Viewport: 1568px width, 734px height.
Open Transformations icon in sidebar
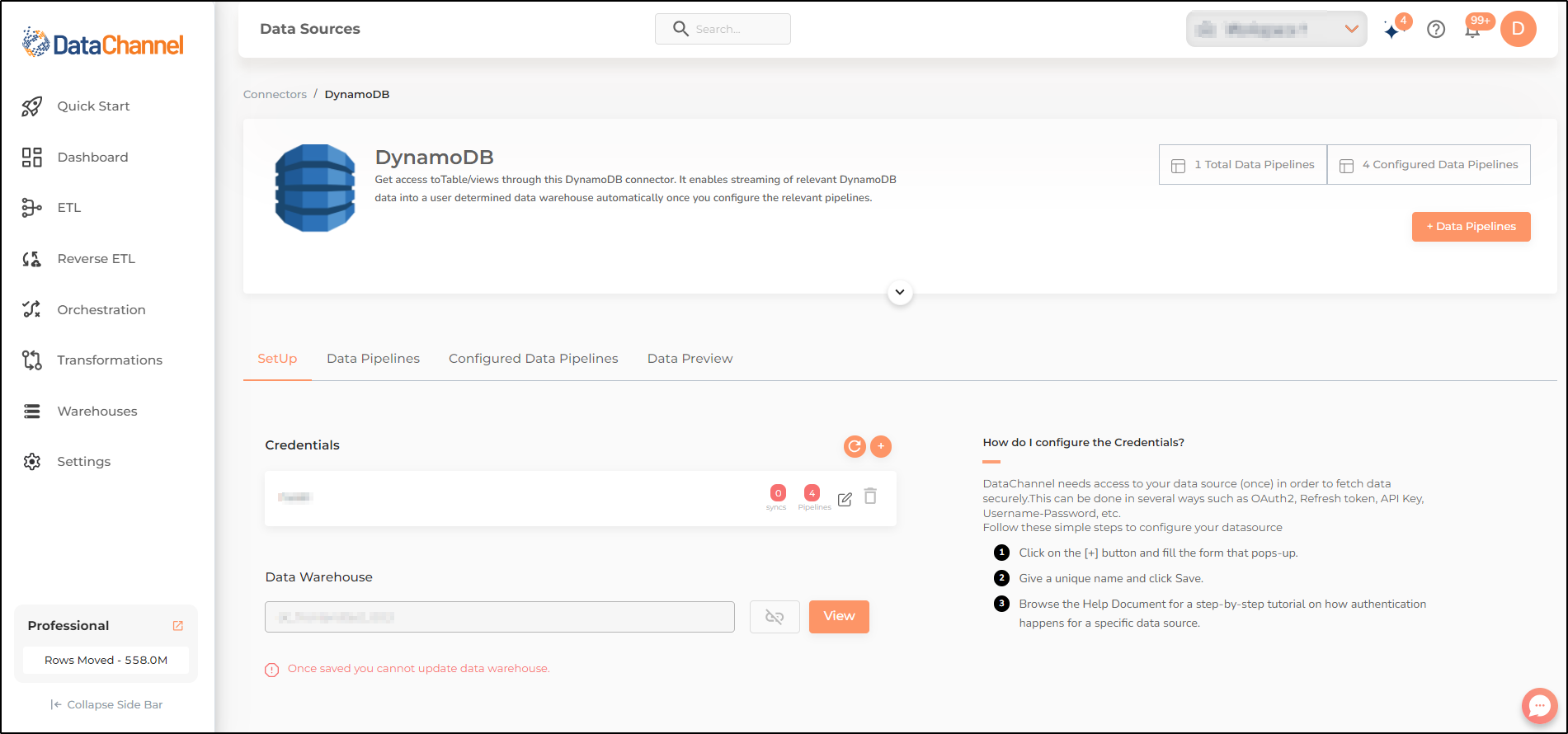pyautogui.click(x=31, y=360)
